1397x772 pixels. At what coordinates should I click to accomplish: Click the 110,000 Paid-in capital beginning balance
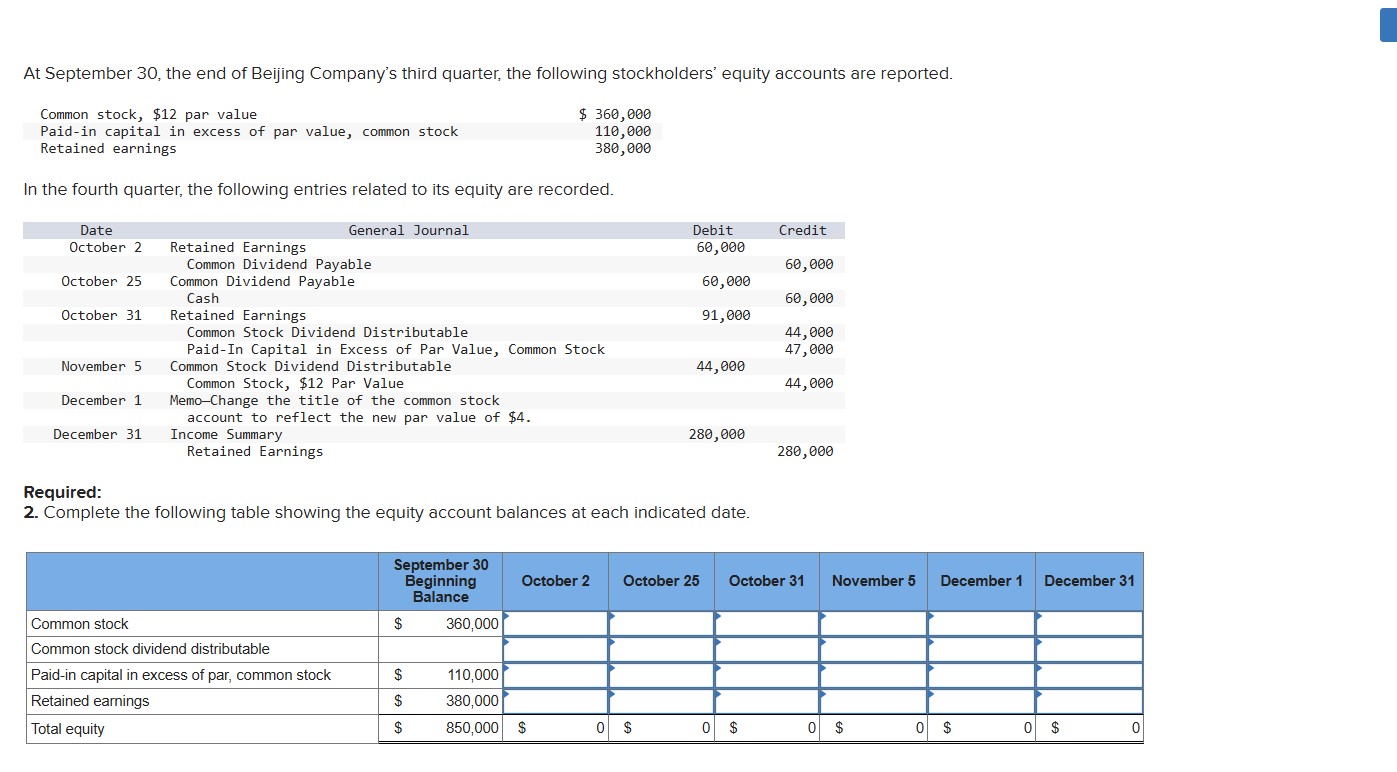click(x=472, y=675)
